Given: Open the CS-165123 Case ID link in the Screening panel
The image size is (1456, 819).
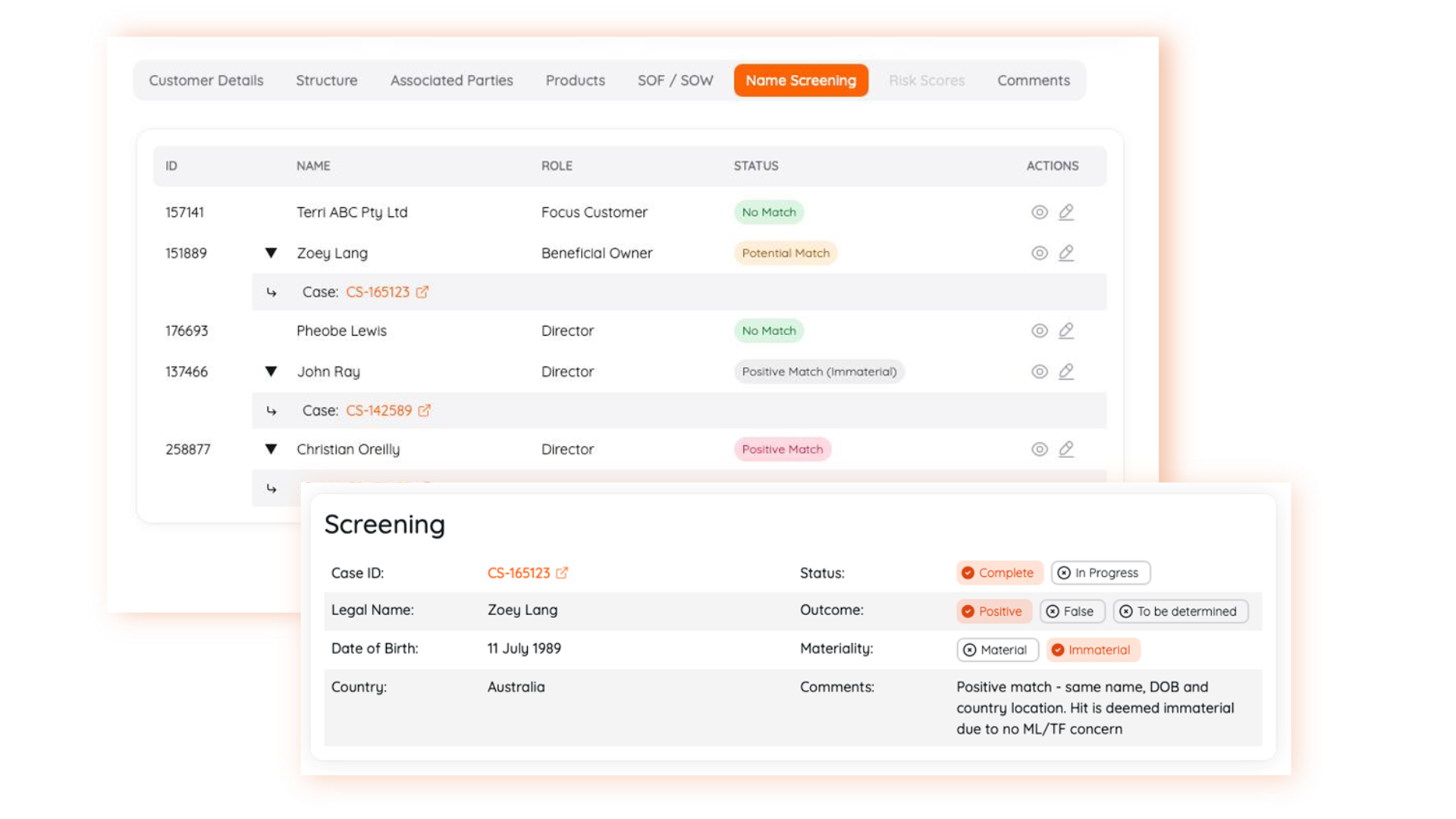Looking at the screenshot, I should tap(519, 573).
